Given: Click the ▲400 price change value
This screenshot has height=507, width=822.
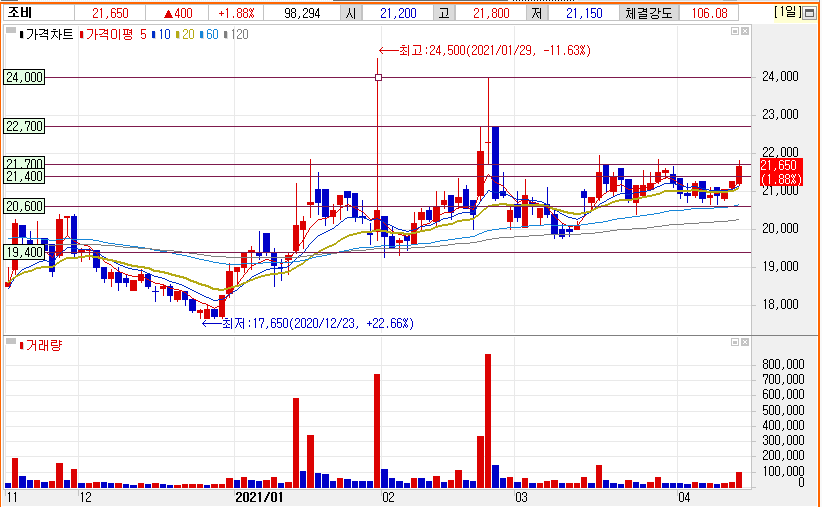Looking at the screenshot, I should tap(178, 13).
